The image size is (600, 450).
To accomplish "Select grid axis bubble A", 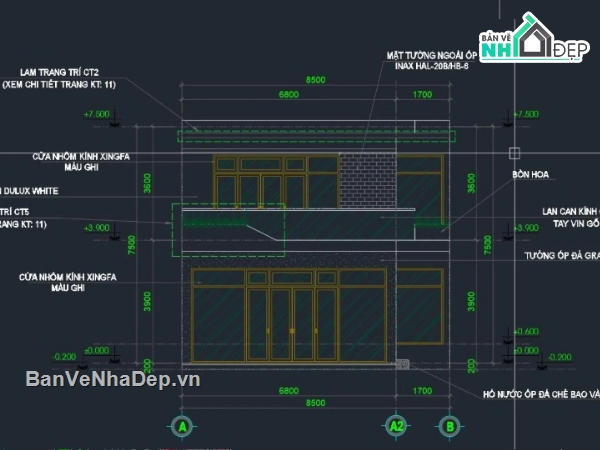I will [x=182, y=426].
